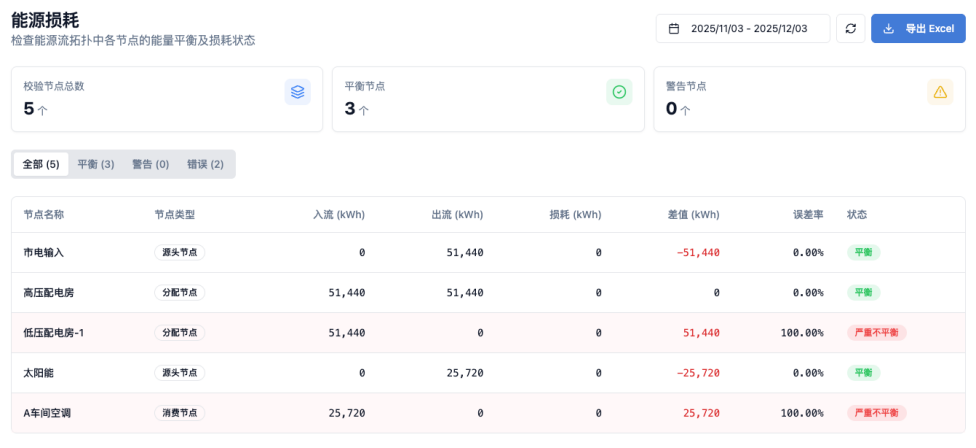The height and width of the screenshot is (448, 976).
Task: Select the 全部 (5) tab
Action: pos(41,164)
